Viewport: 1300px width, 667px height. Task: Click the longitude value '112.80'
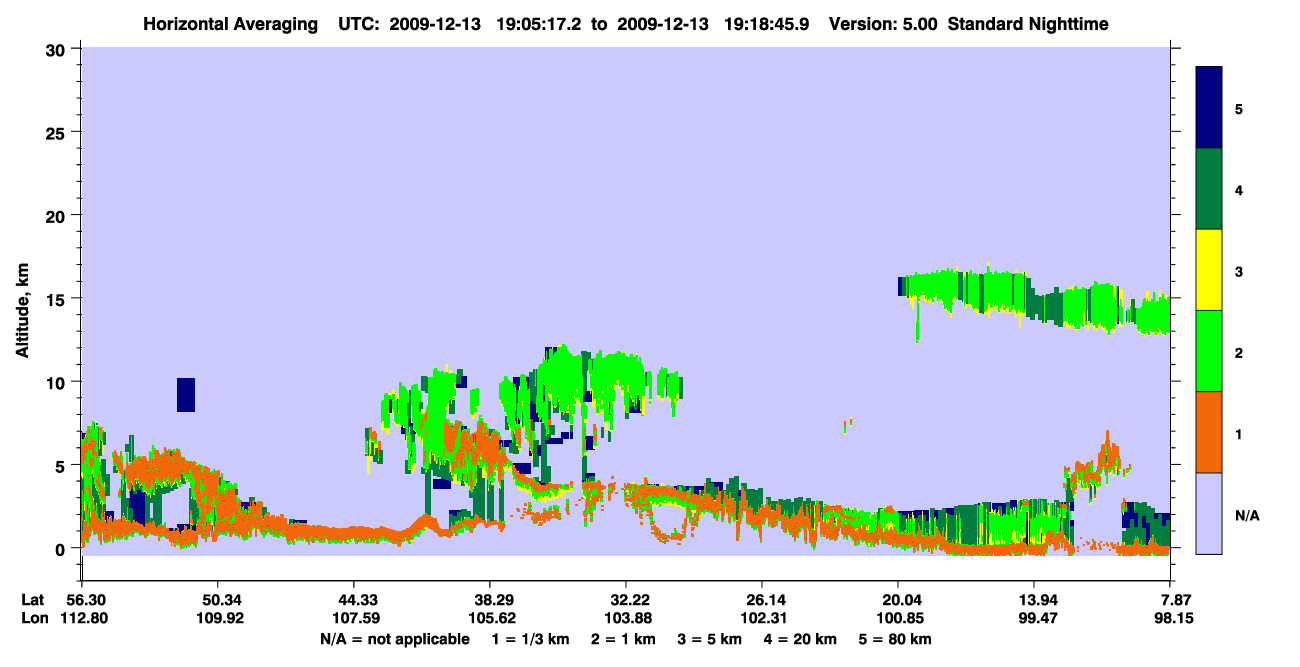(x=82, y=619)
